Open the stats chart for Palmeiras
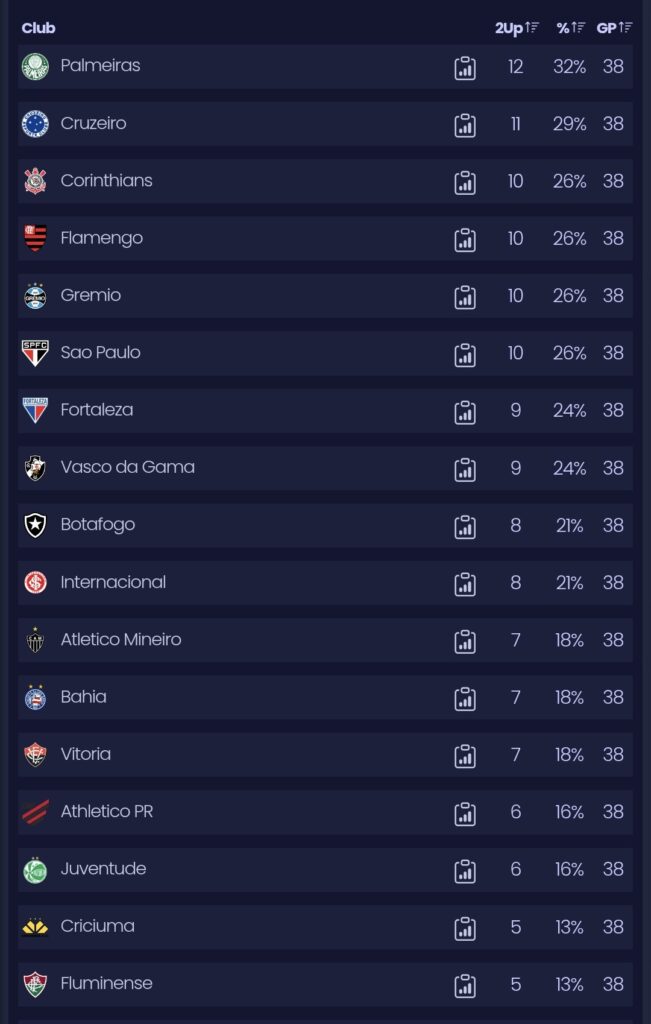 [x=465, y=66]
